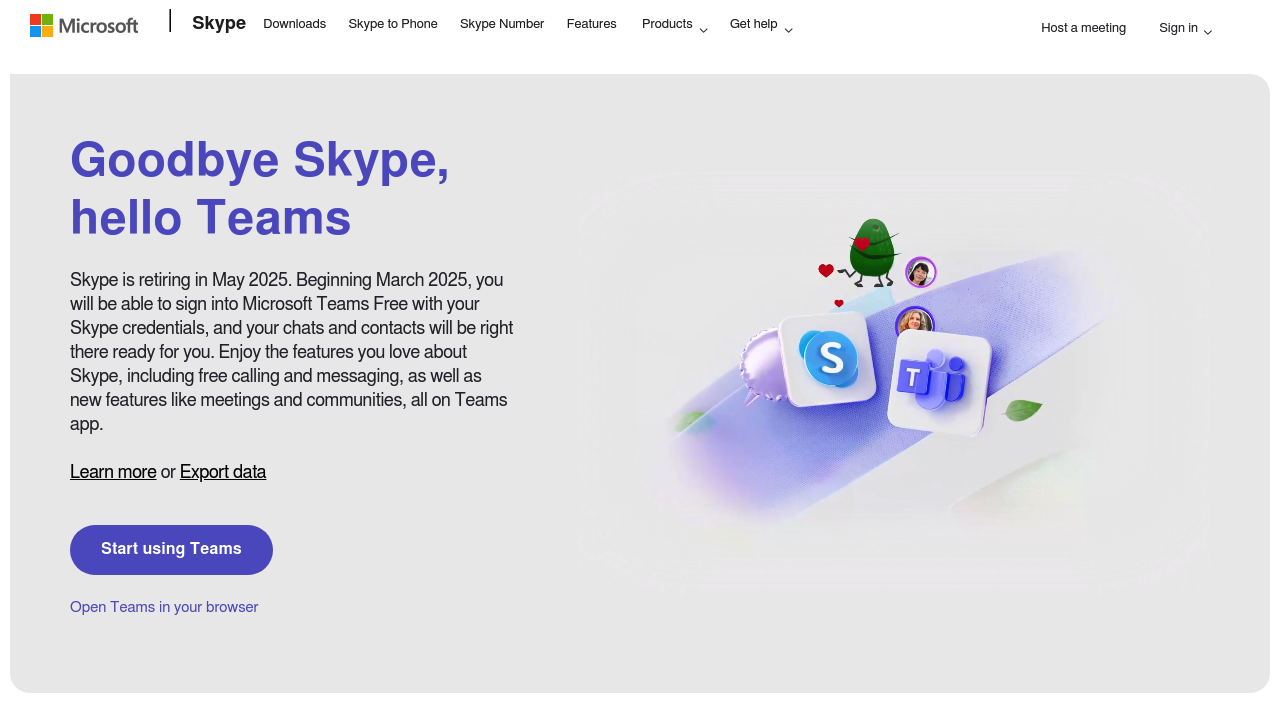Open the Features page
1280x720 pixels.
pyautogui.click(x=592, y=24)
